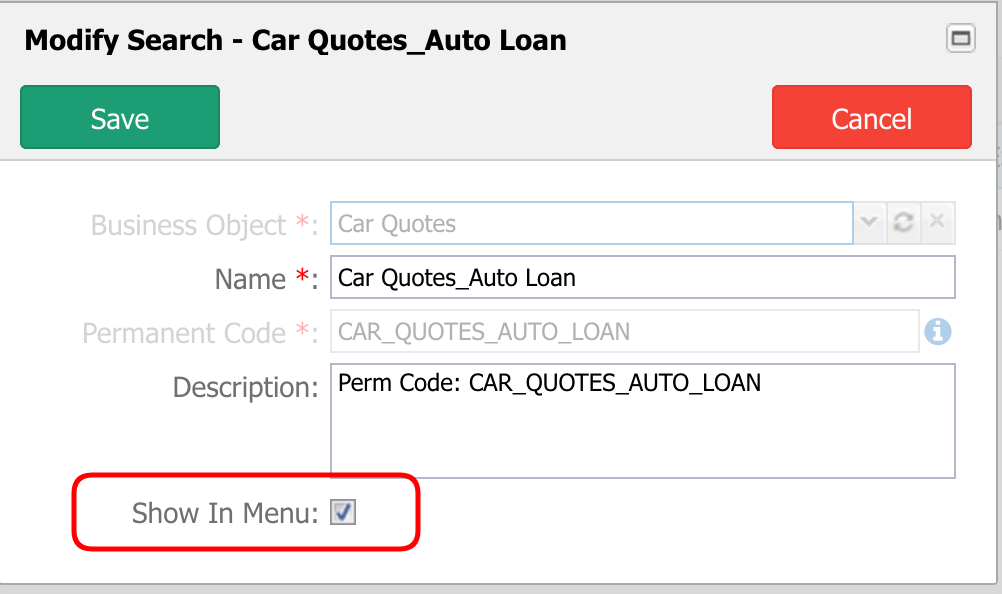This screenshot has height=594, width=1002.
Task: Click the asterisk beside Business Object
Action: pyautogui.click(x=302, y=222)
